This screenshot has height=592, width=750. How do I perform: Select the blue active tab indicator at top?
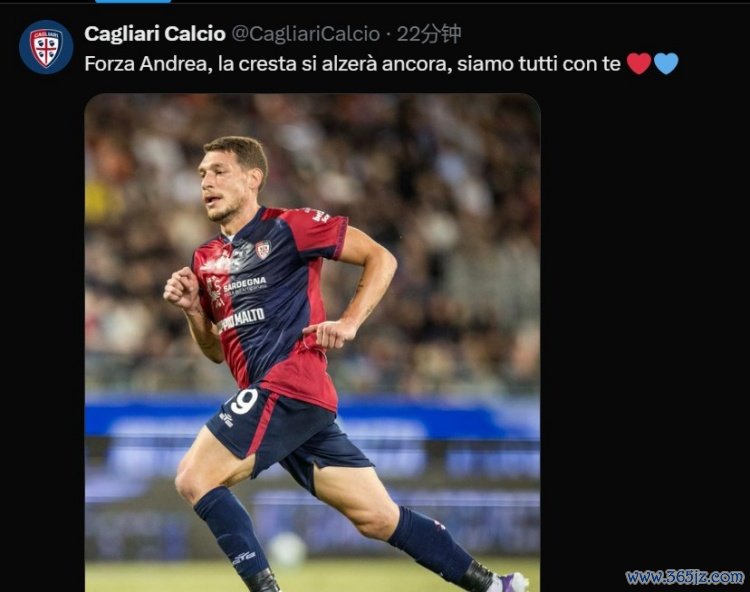point(133,1)
